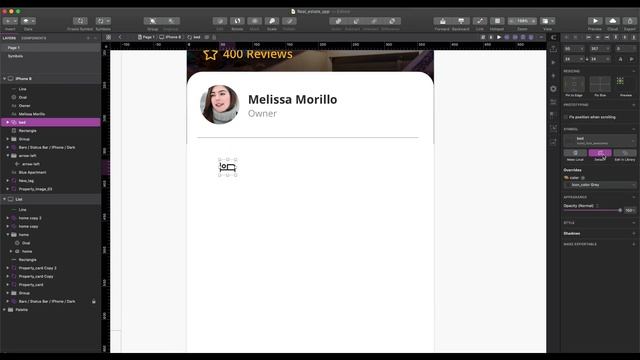Click the Edit toolbar icon
Screen dimensions: 640x360
220,21
